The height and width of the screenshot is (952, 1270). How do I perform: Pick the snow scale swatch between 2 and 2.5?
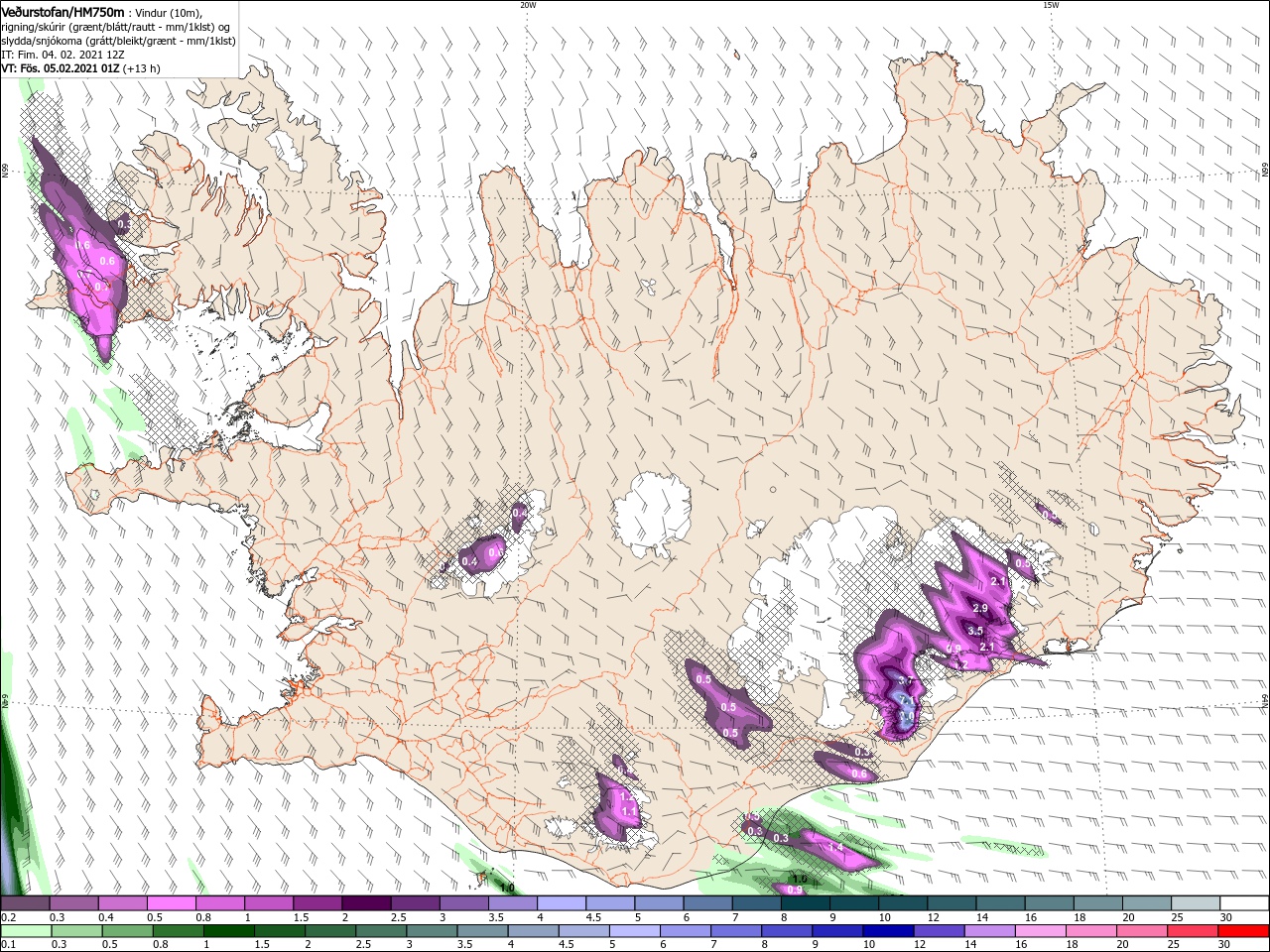[x=366, y=903]
